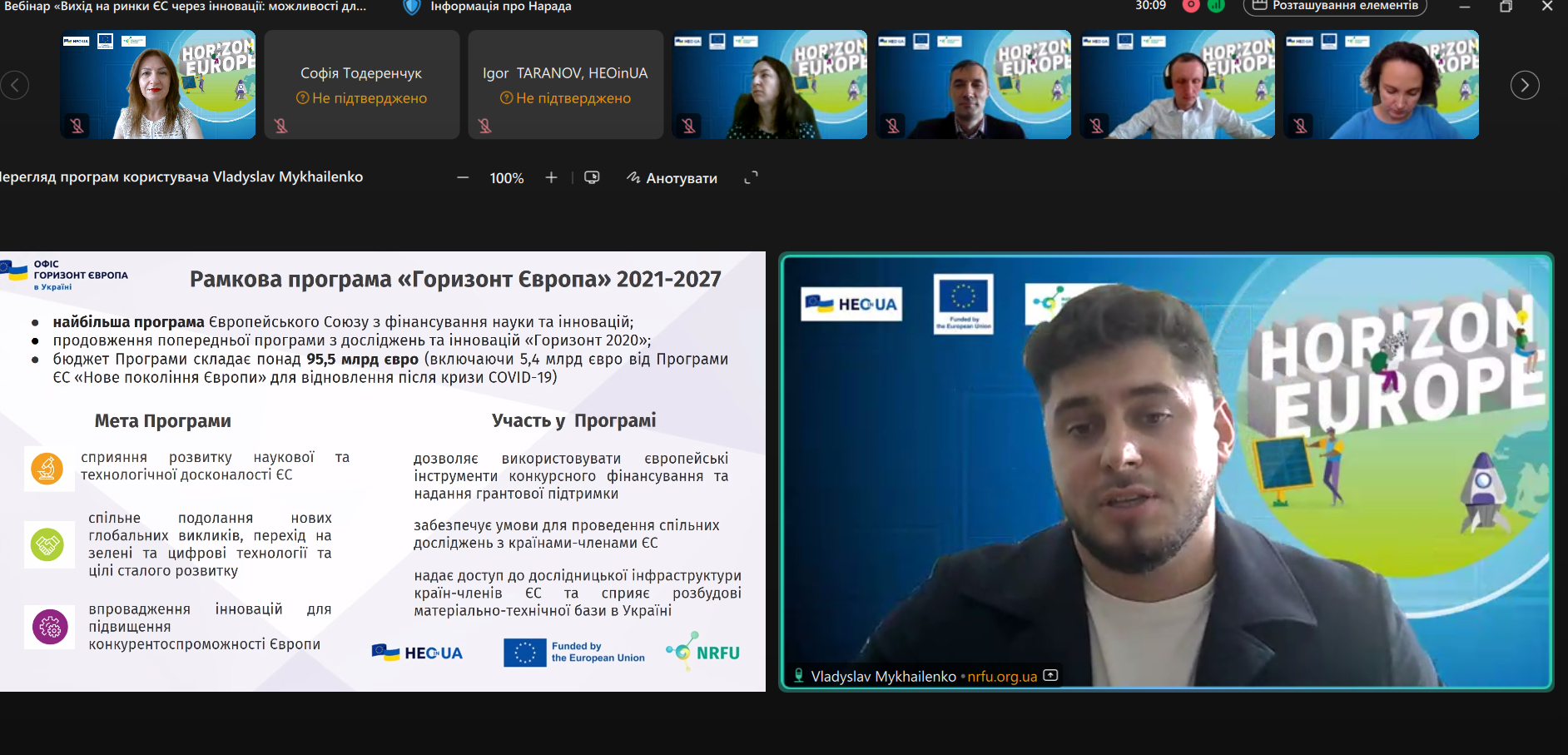The image size is (1568, 755).
Task: Show previous participants with the left arrow
Action: tap(15, 85)
